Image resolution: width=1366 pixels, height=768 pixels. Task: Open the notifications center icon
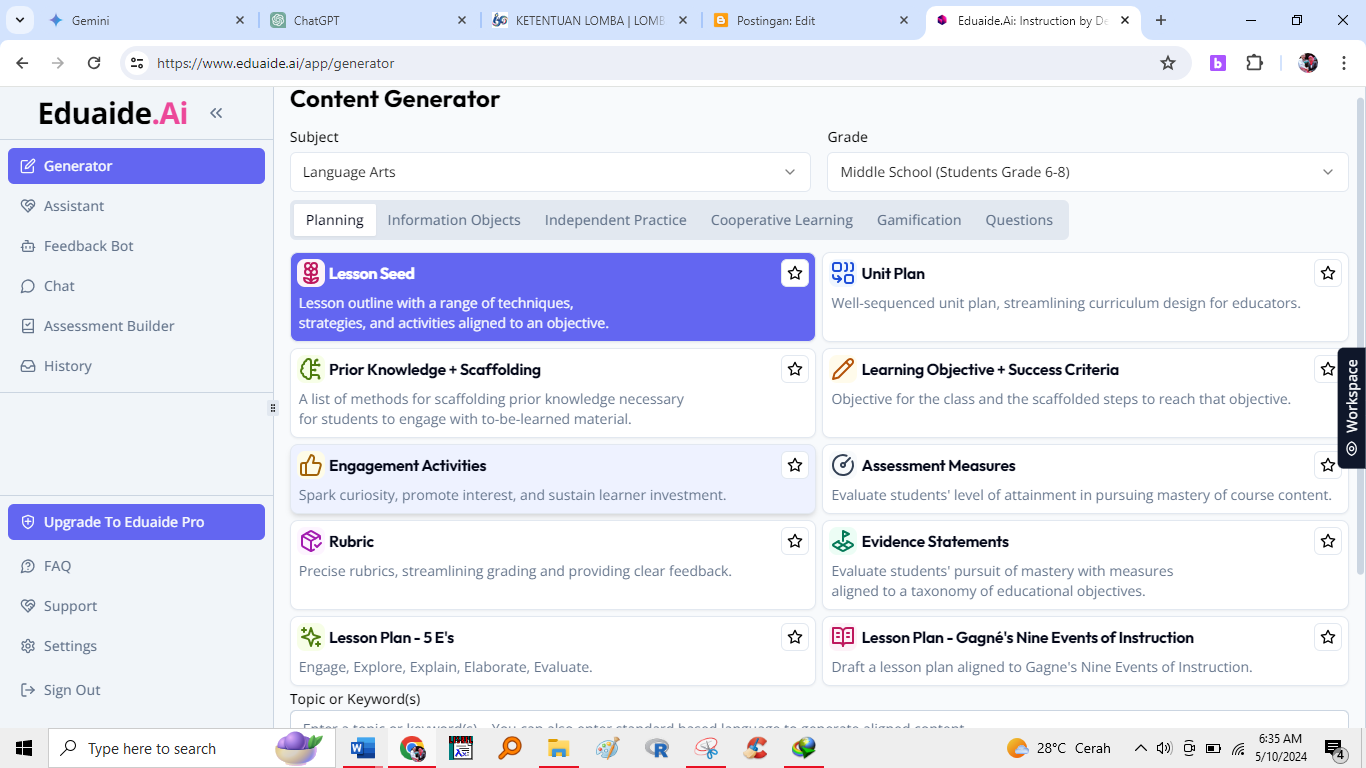1335,748
